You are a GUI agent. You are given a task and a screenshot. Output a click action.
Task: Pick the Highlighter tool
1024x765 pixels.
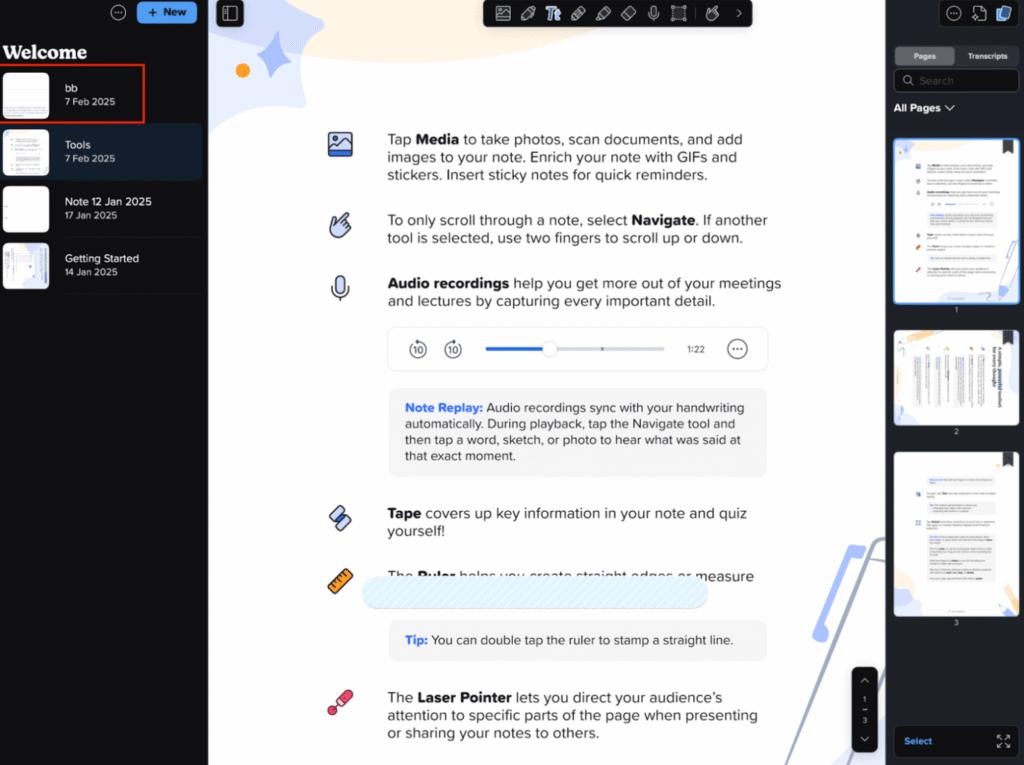603,14
